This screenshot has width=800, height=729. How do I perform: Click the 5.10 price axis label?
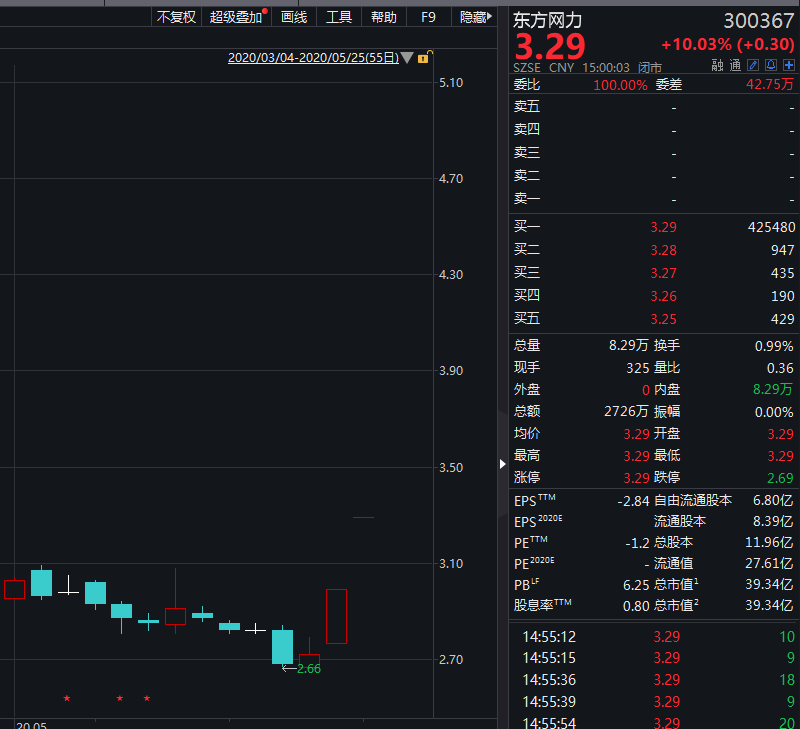pyautogui.click(x=451, y=83)
